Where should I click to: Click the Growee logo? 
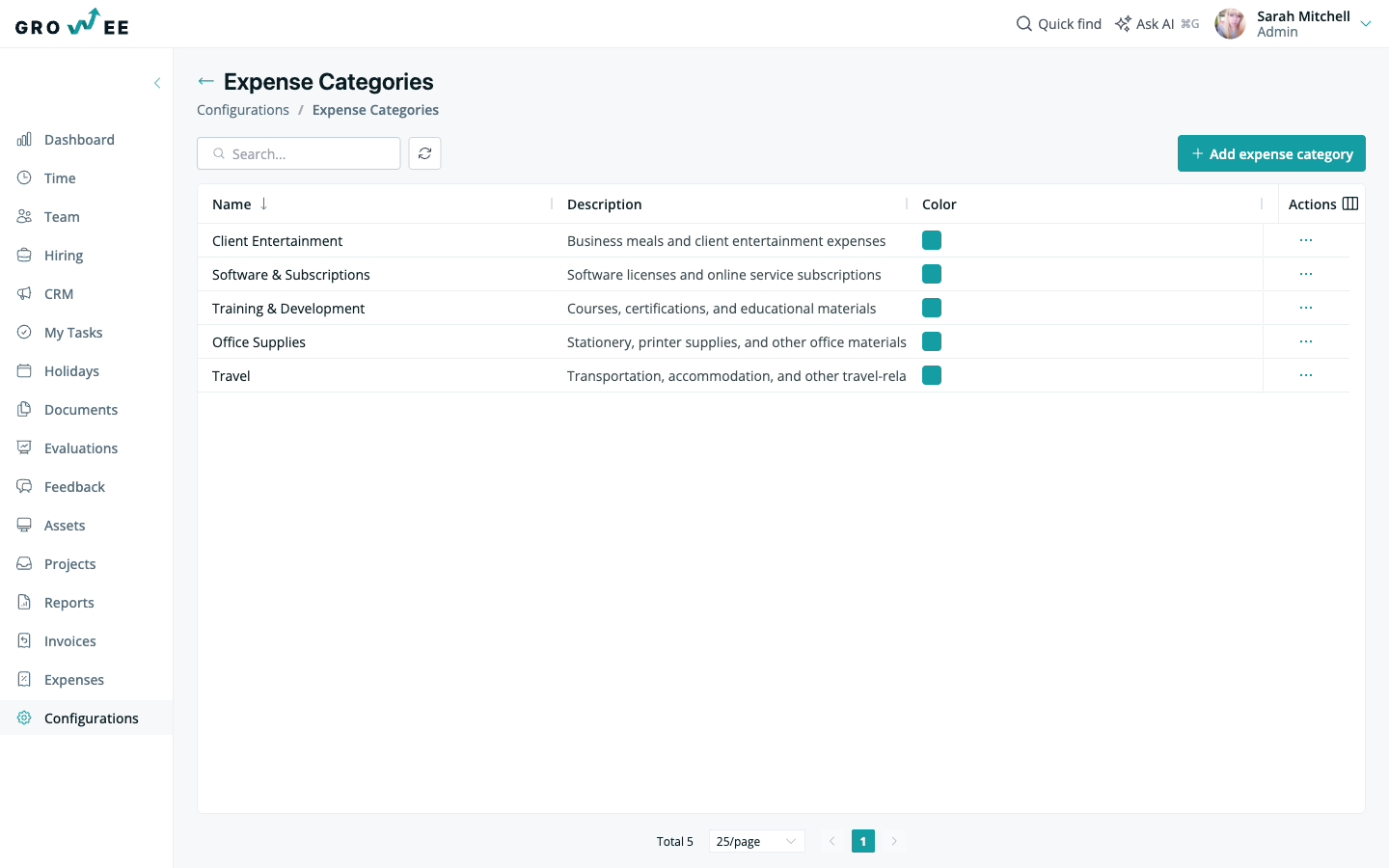(x=72, y=23)
